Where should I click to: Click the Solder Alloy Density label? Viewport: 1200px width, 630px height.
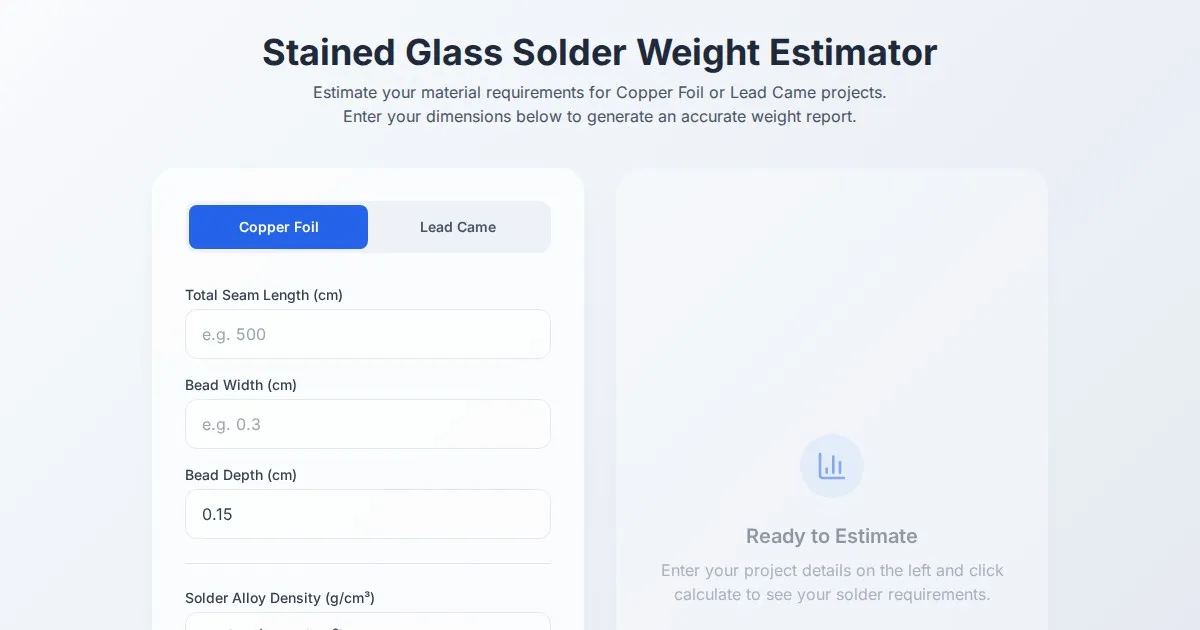point(280,598)
